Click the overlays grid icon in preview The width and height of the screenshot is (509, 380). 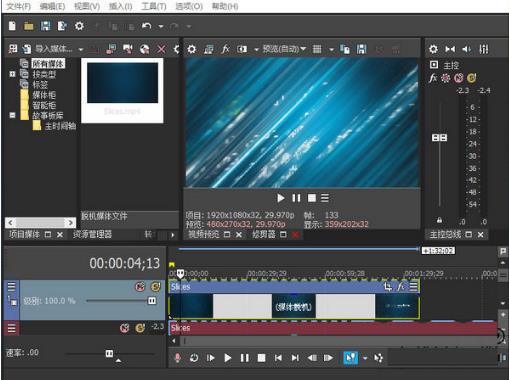point(317,49)
